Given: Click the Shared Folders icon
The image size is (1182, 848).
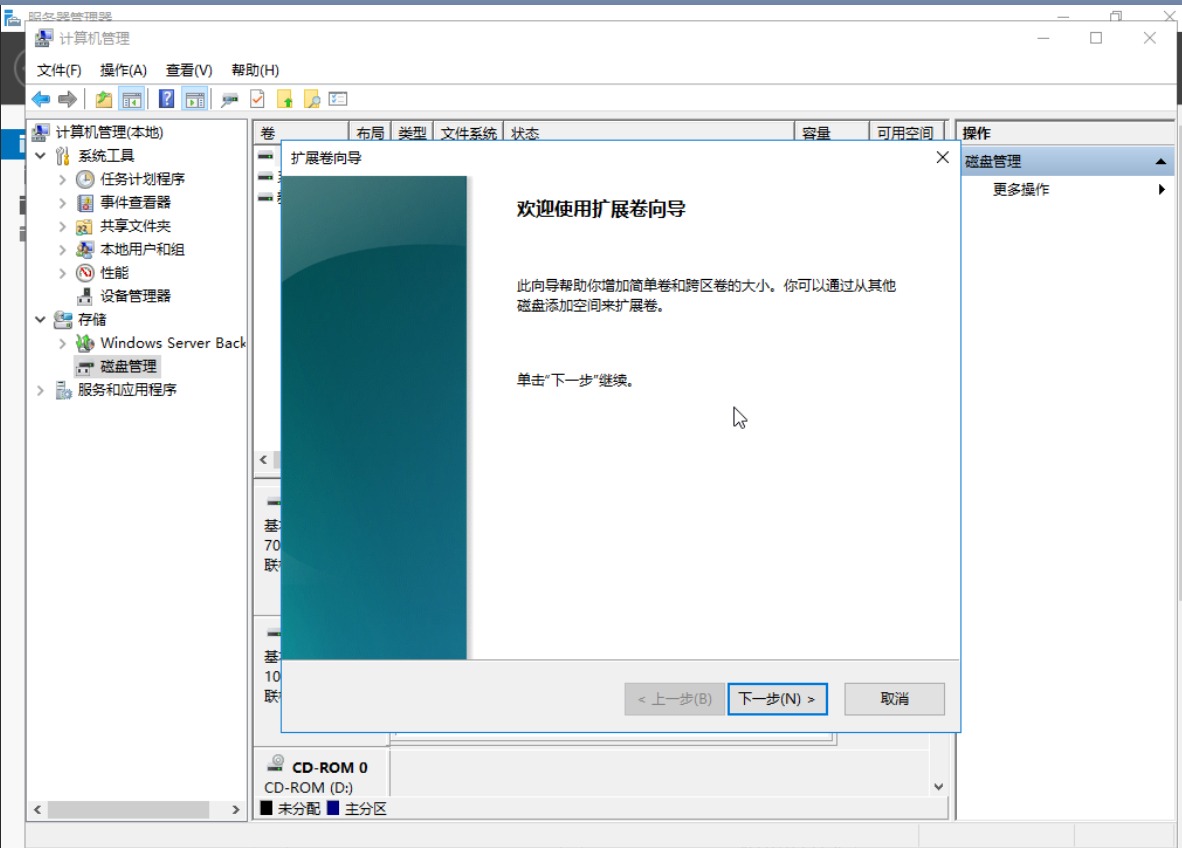Looking at the screenshot, I should 85,226.
